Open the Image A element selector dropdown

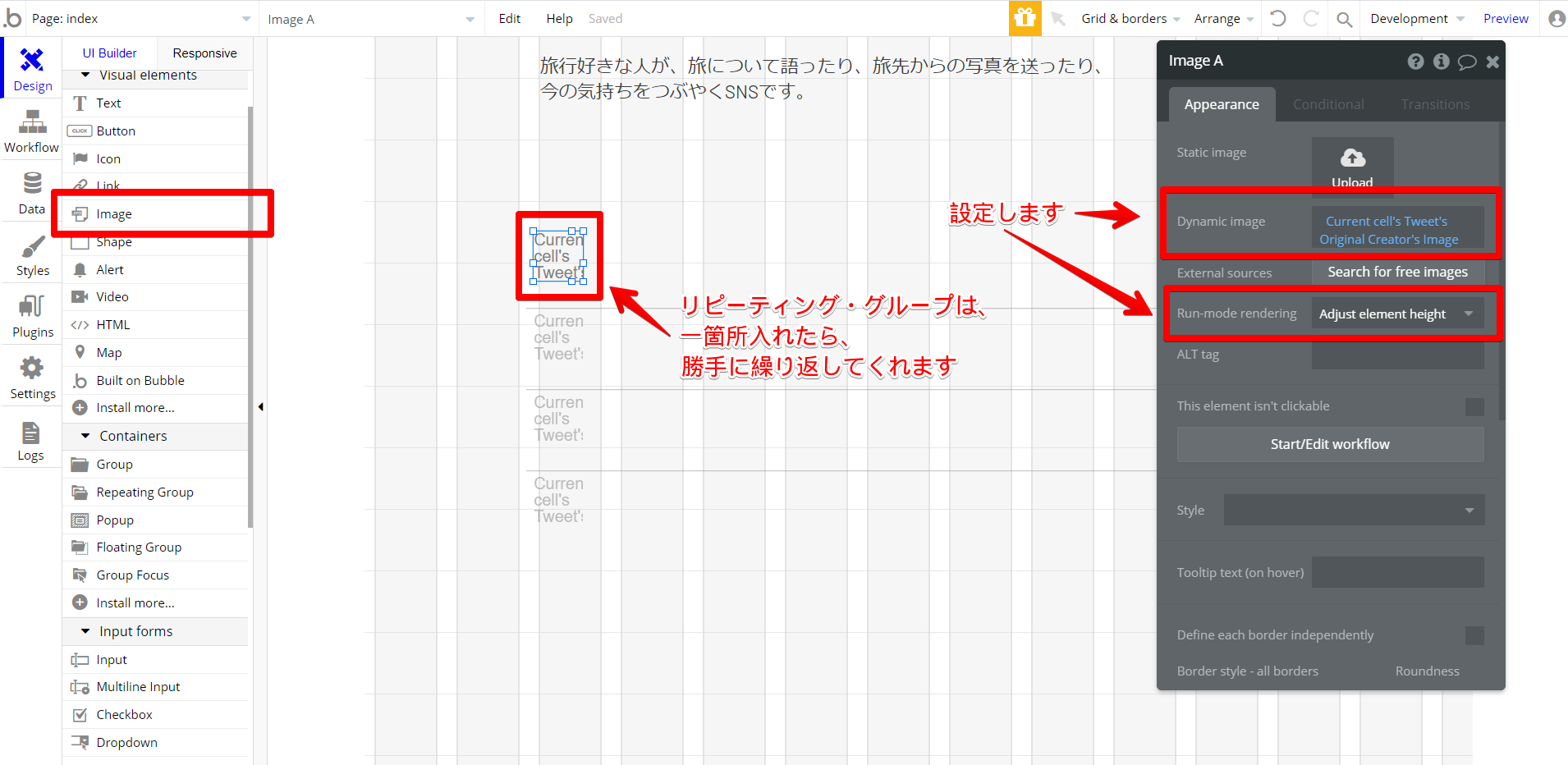(x=370, y=19)
